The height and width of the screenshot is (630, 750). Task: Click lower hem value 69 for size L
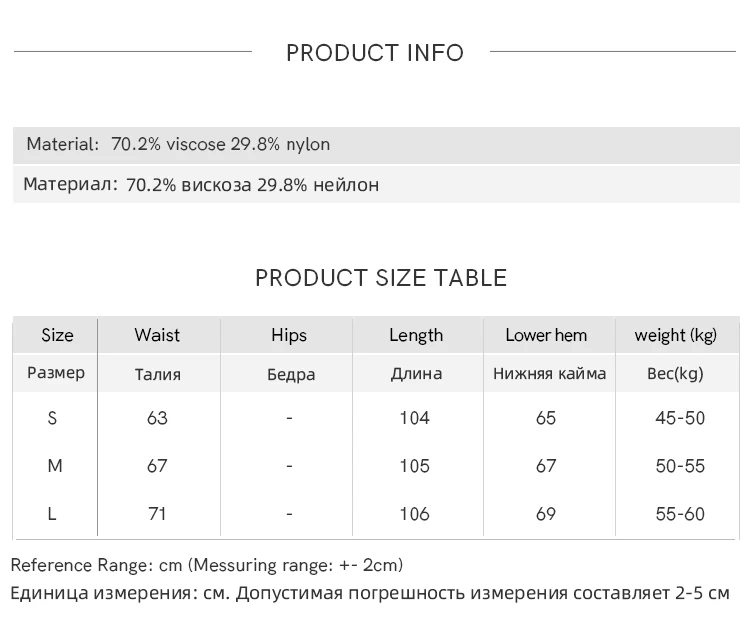tap(546, 514)
